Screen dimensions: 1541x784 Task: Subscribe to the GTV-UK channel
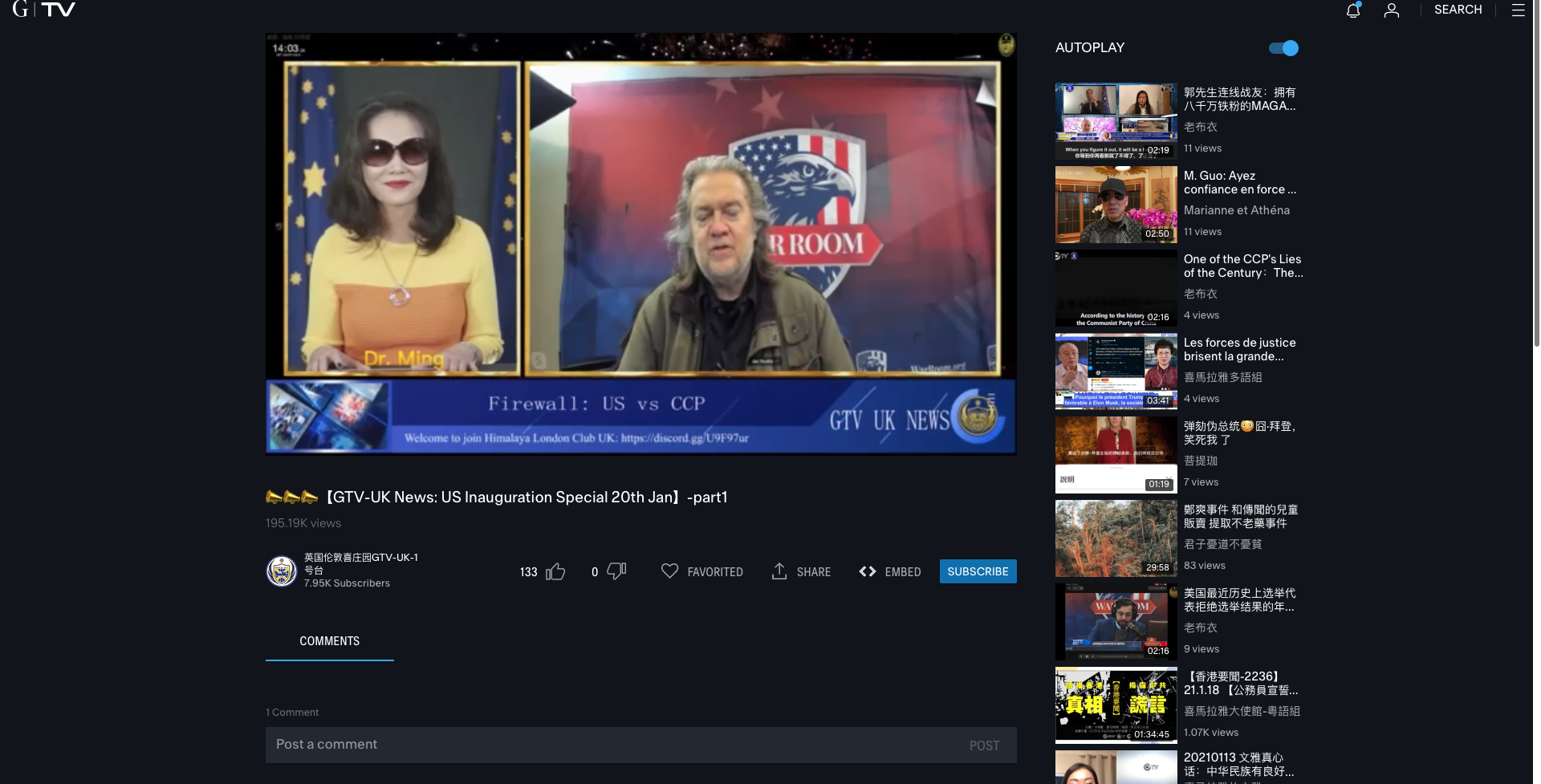pyautogui.click(x=978, y=571)
